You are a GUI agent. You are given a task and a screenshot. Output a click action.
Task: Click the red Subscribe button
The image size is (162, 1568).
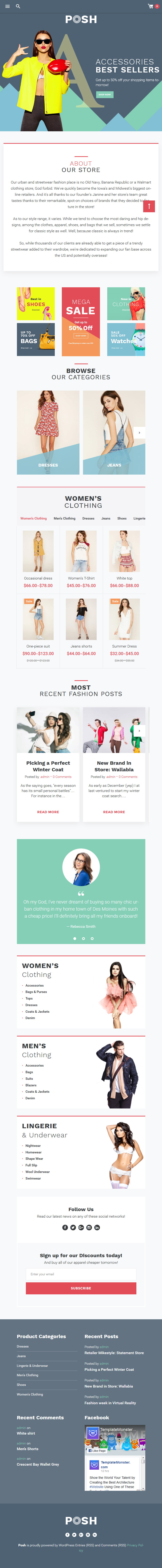click(x=81, y=1288)
